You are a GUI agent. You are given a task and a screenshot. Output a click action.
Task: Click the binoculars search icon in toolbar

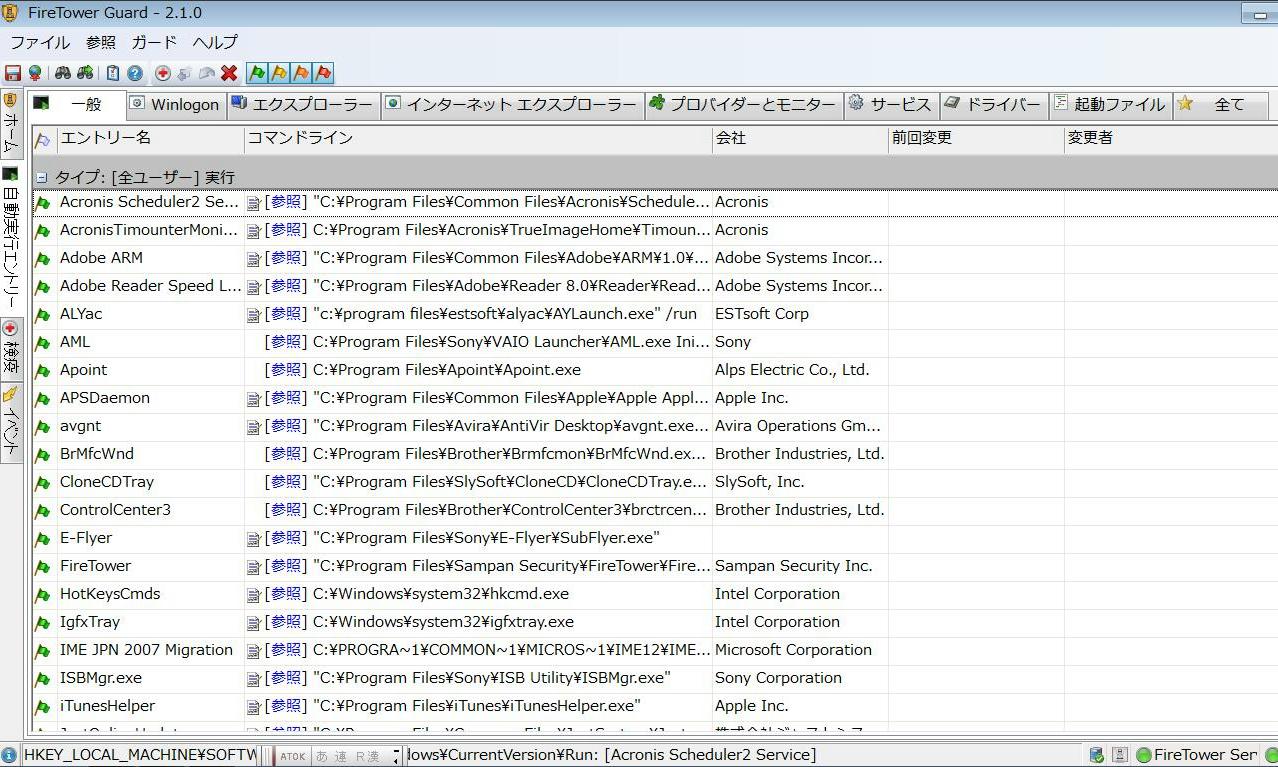[x=62, y=73]
